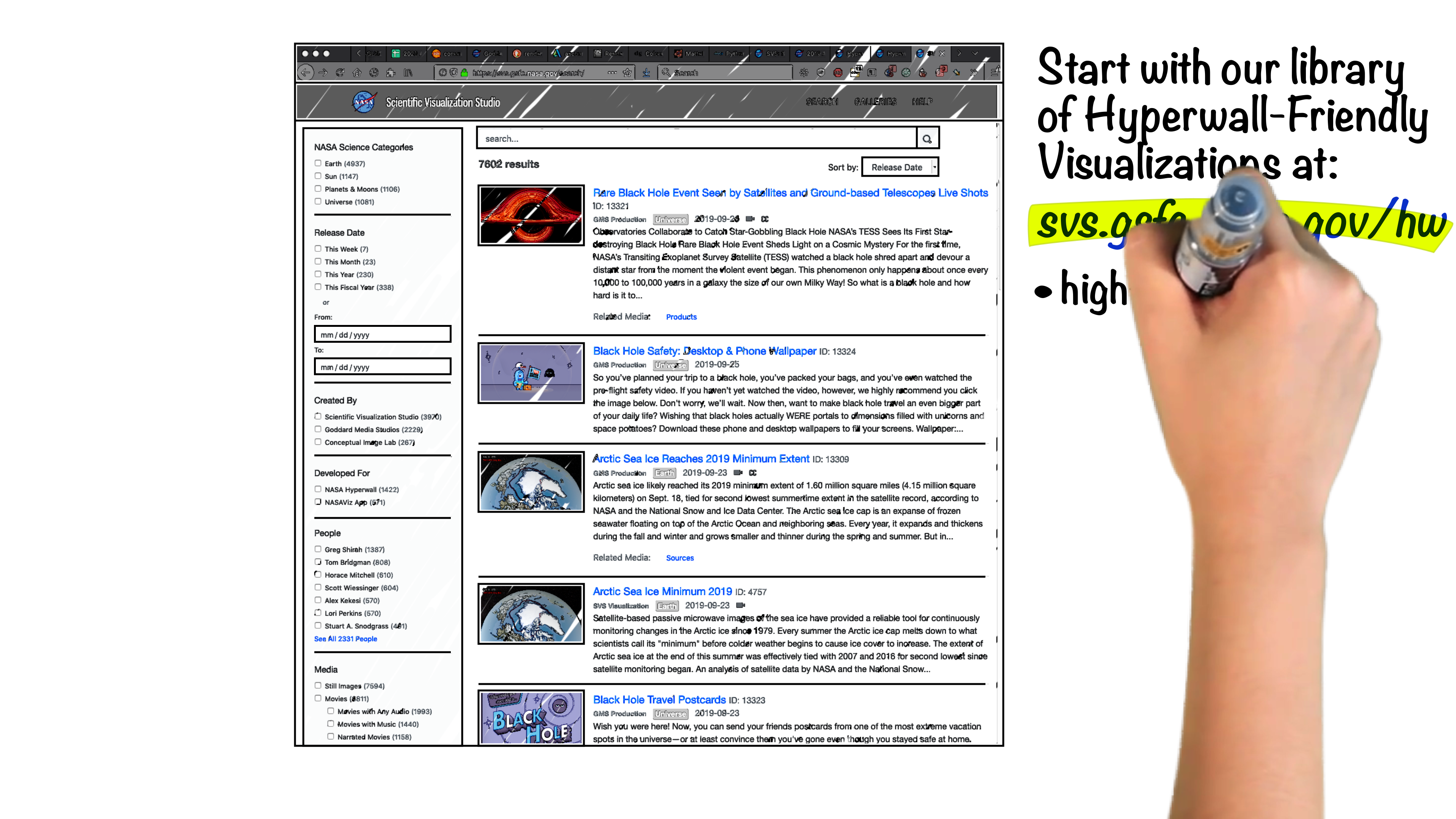Tick the Greg Shirah (1387) checkbox
Screen dimensions: 1456x819
coord(318,549)
